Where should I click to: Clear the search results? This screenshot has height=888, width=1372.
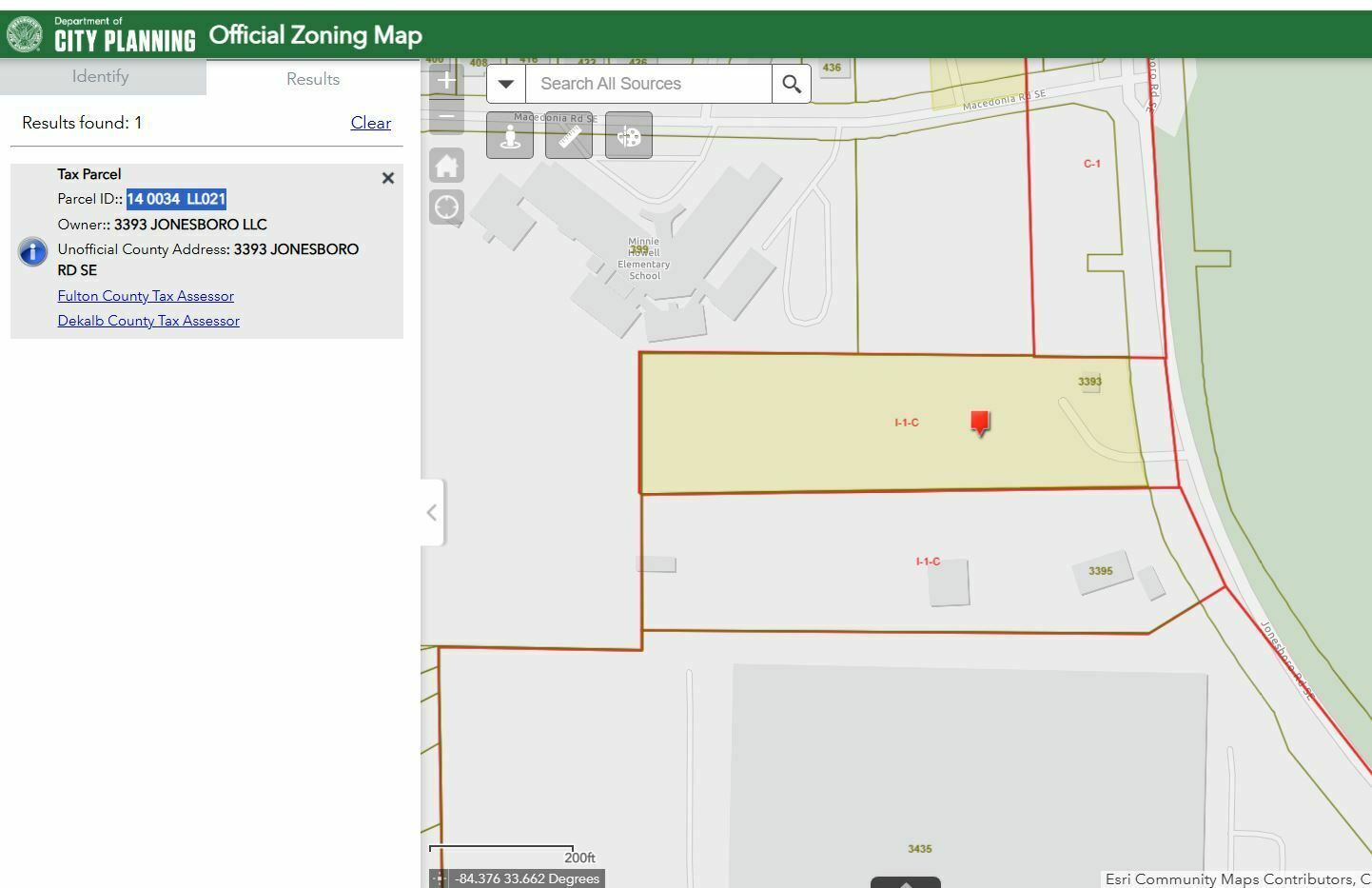[370, 123]
